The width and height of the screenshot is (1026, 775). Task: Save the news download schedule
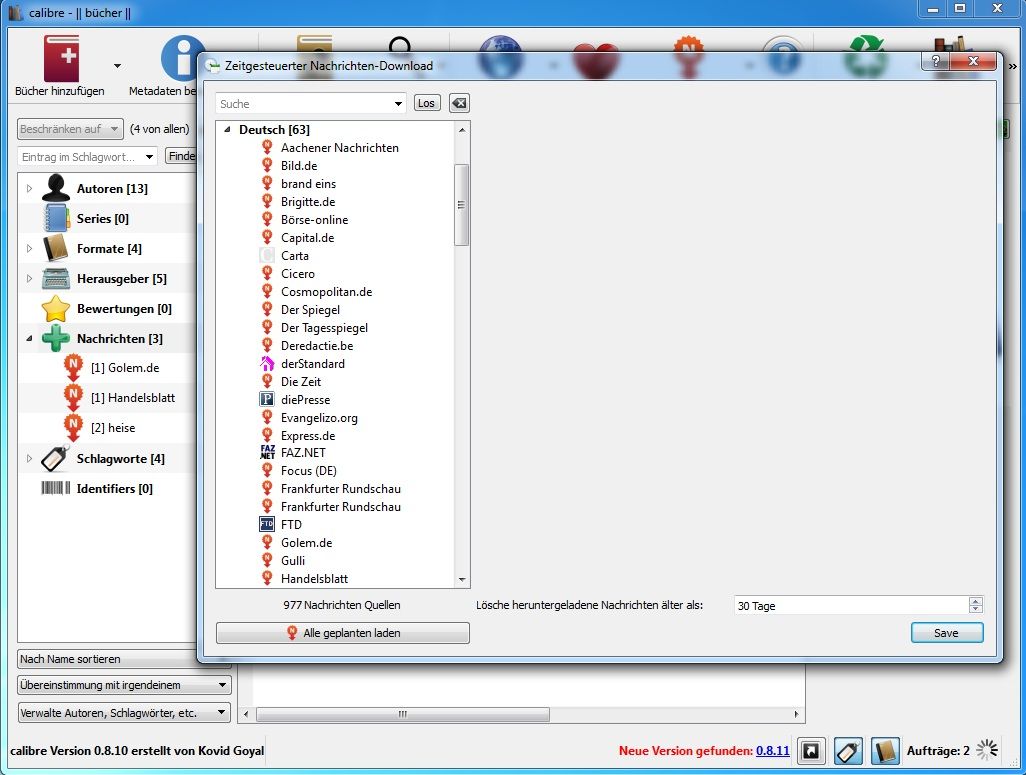tap(947, 633)
